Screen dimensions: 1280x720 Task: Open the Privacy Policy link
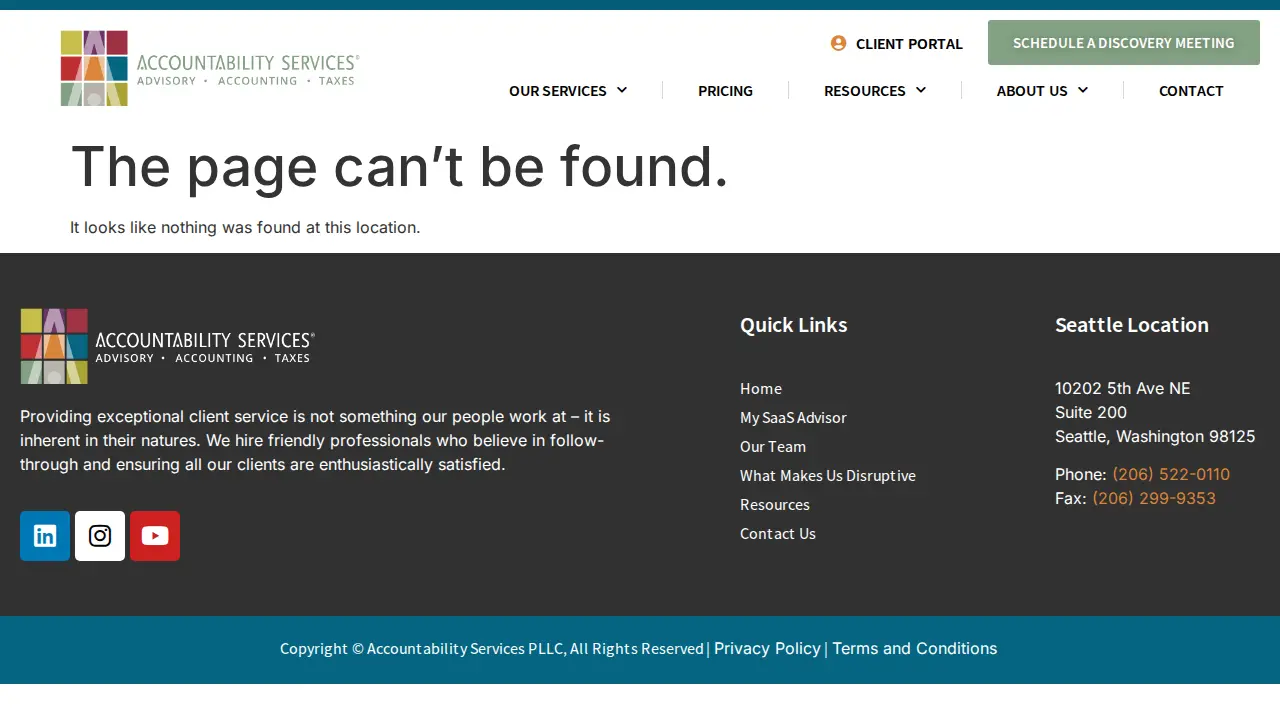click(x=767, y=648)
